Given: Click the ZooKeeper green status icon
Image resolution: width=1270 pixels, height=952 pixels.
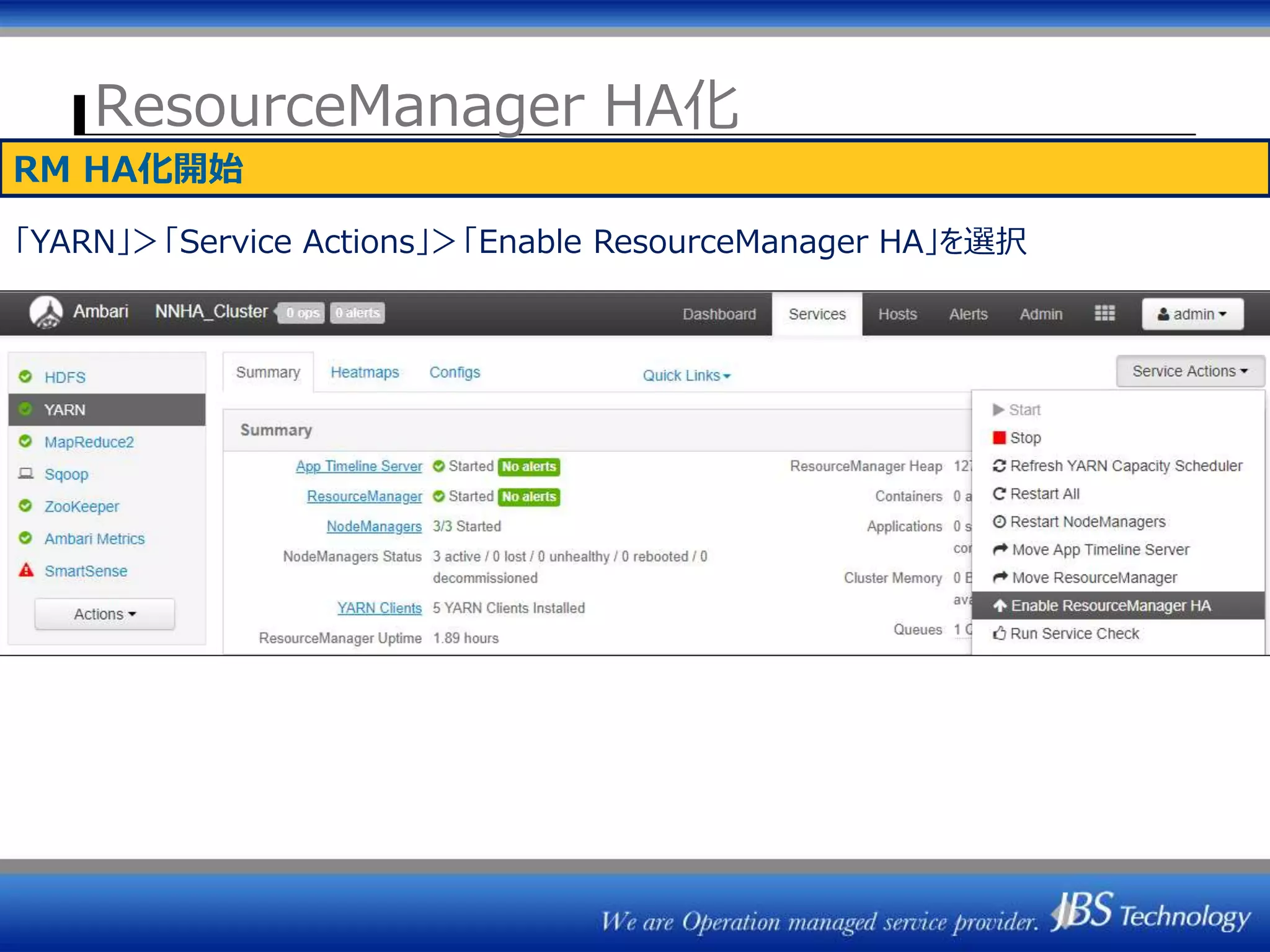Looking at the screenshot, I should tap(25, 505).
